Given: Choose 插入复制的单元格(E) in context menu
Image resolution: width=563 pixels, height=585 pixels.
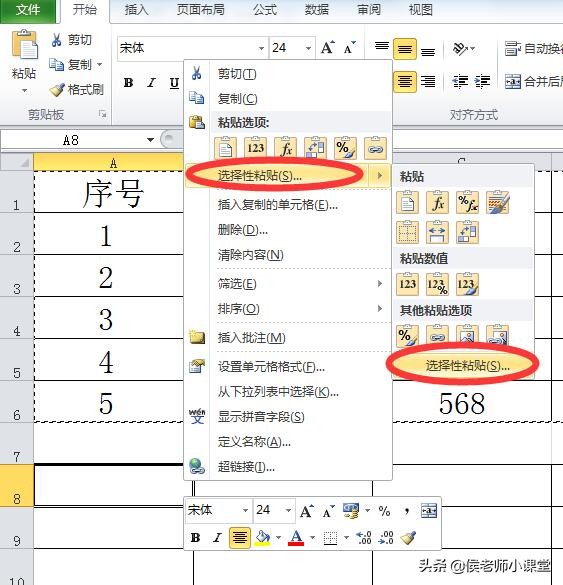Looking at the screenshot, I should tap(288, 204).
